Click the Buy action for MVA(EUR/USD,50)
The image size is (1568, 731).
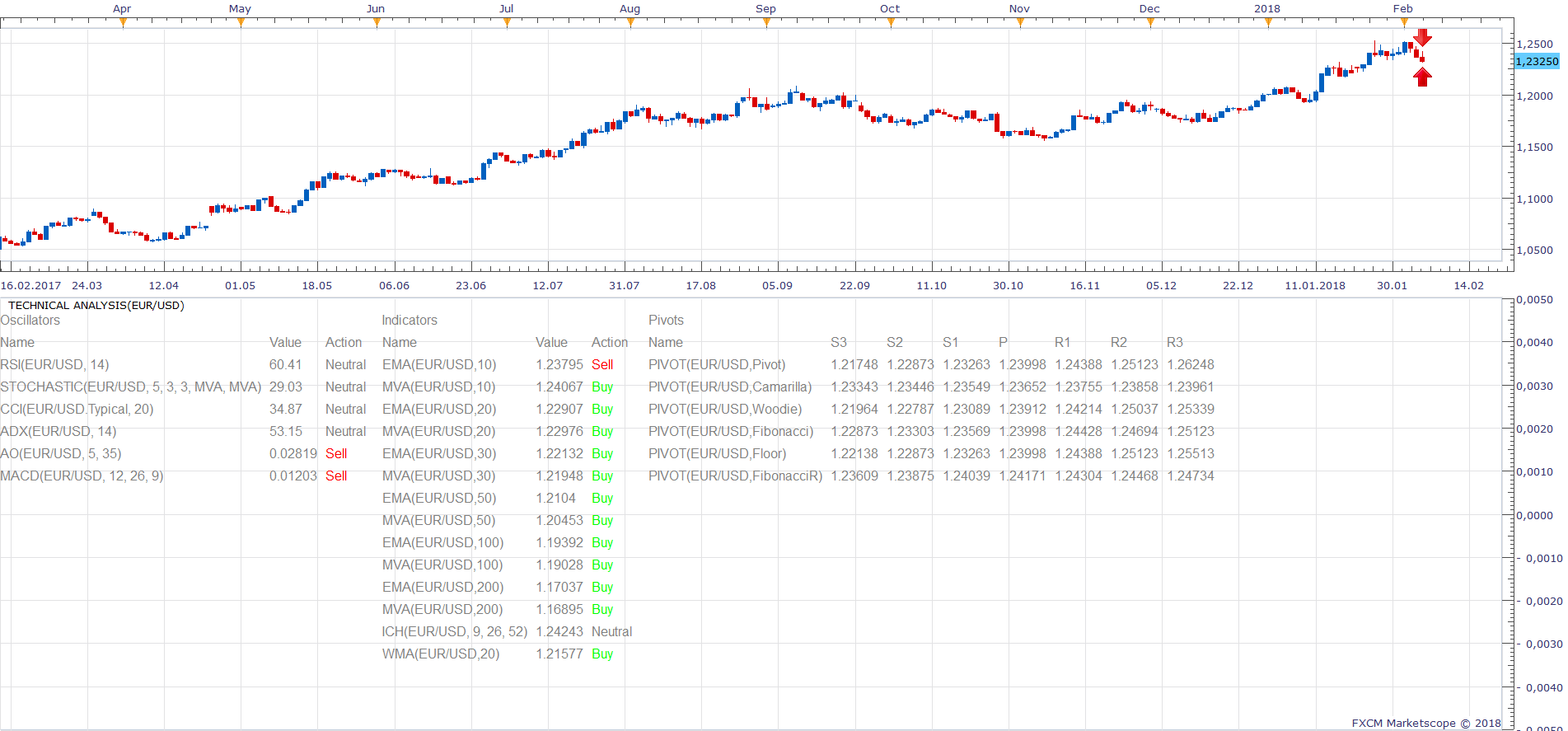(602, 520)
